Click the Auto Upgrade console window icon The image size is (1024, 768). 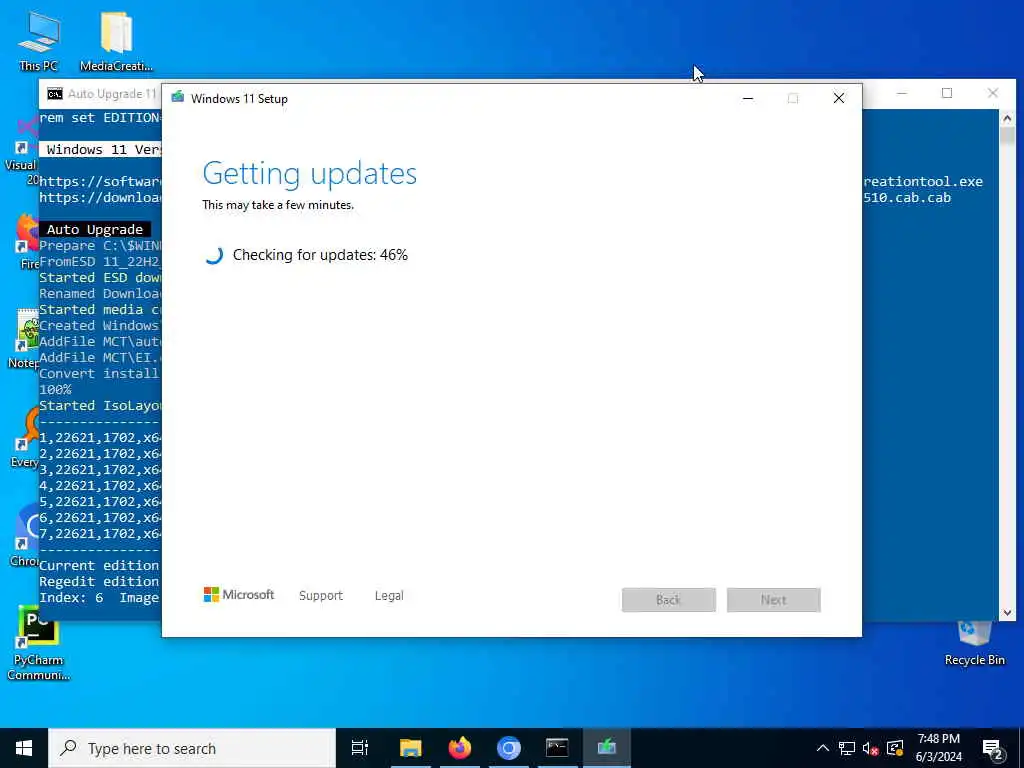(x=55, y=94)
